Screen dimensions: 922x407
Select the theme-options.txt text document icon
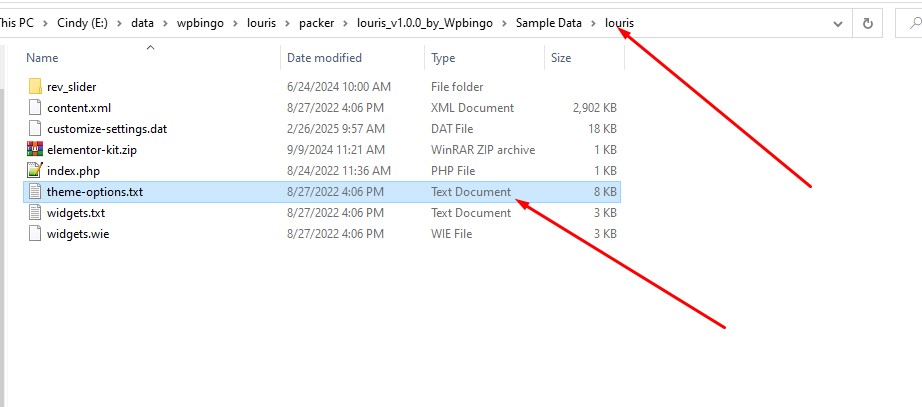coord(35,192)
